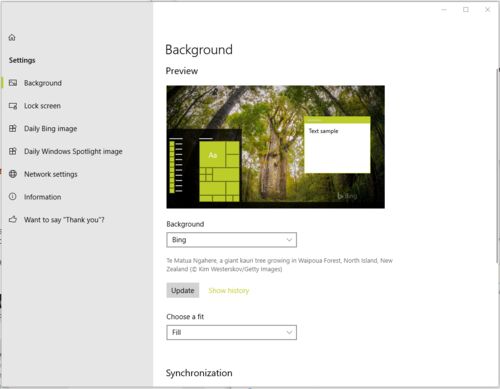Open Want to say "Thank you"? page
Screen dimensions: 500x389
click(x=64, y=220)
